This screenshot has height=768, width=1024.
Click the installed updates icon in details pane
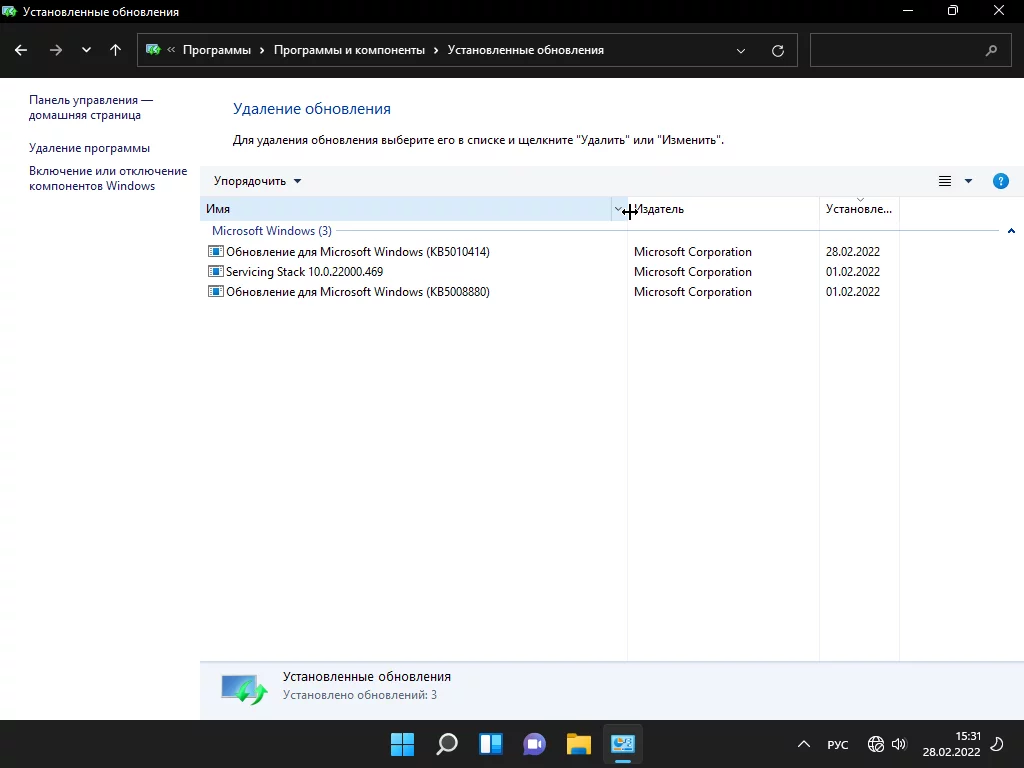coord(244,689)
